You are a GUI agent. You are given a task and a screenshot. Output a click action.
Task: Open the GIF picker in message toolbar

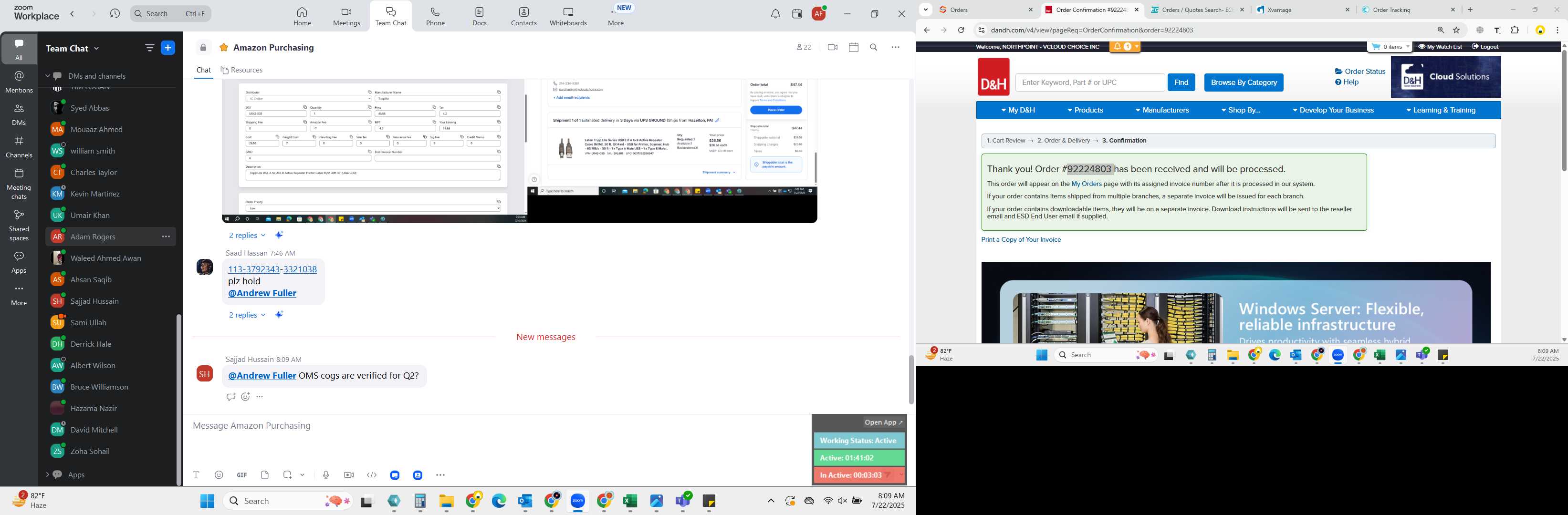tap(241, 475)
